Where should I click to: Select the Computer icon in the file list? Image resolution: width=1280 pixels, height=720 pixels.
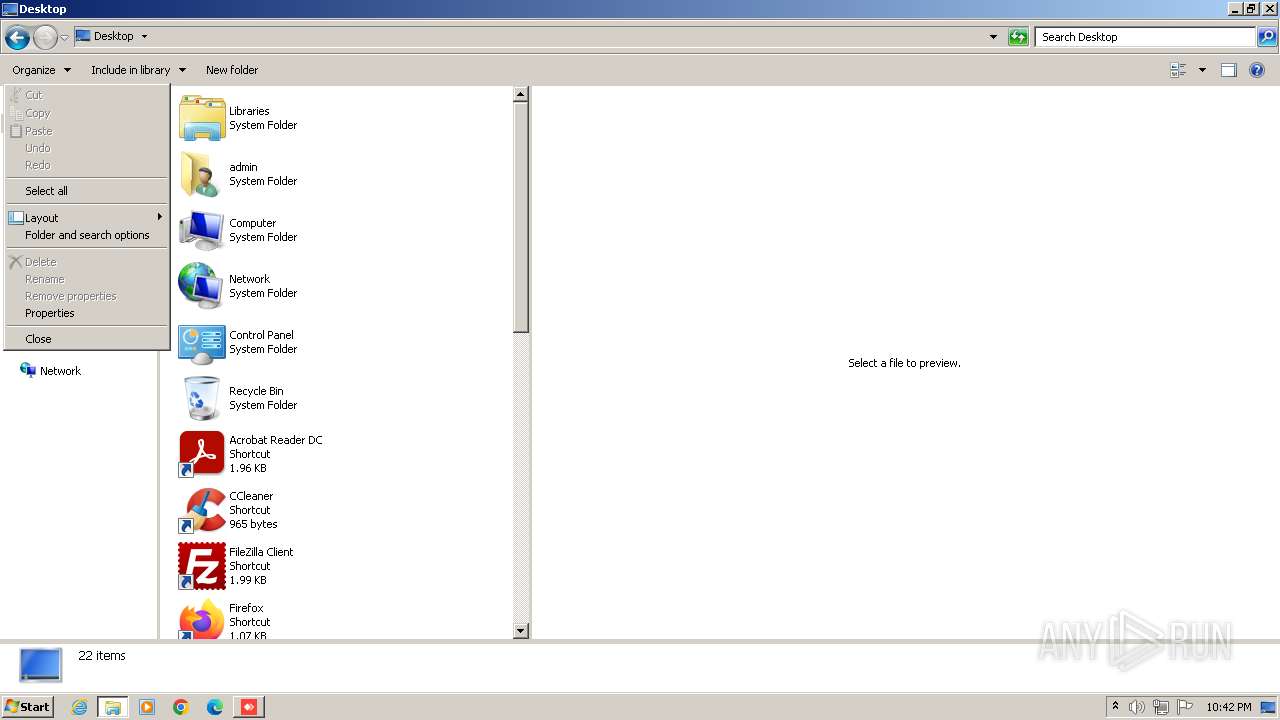pos(202,230)
